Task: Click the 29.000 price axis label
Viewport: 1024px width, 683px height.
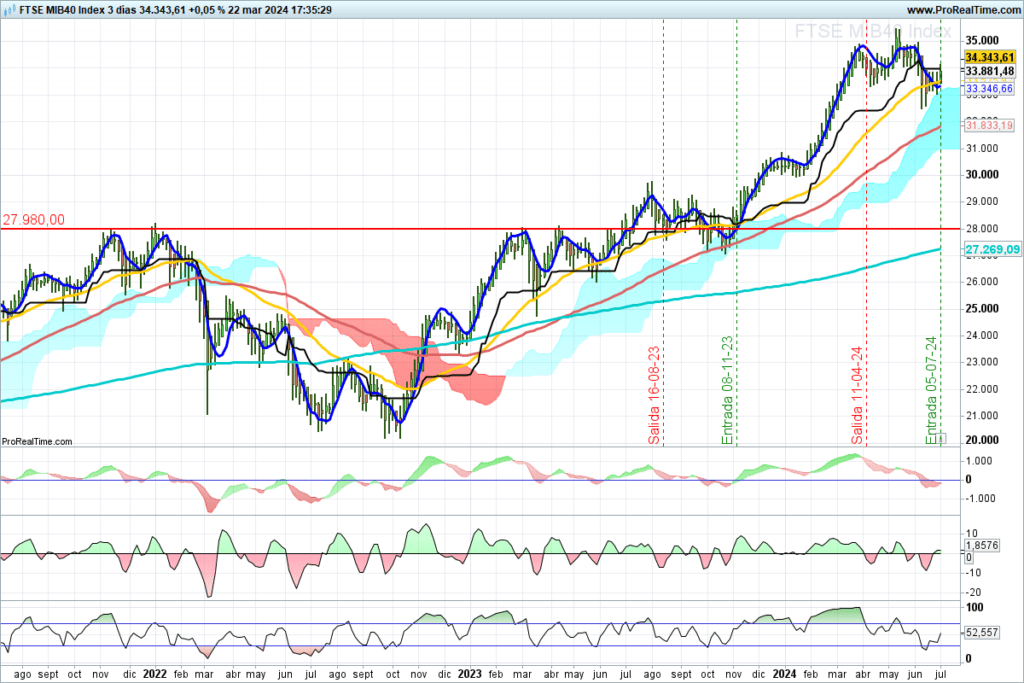Action: point(982,201)
